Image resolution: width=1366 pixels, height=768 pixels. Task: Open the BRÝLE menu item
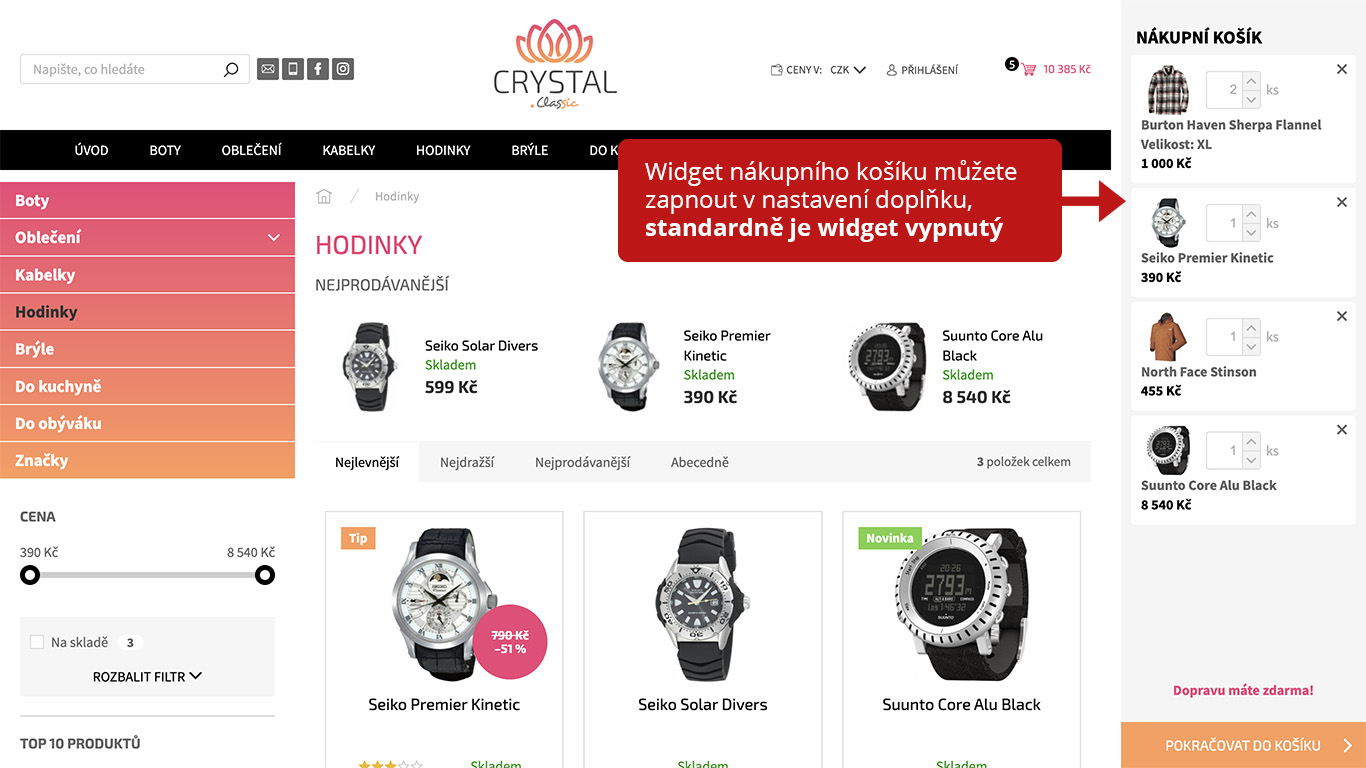[530, 150]
